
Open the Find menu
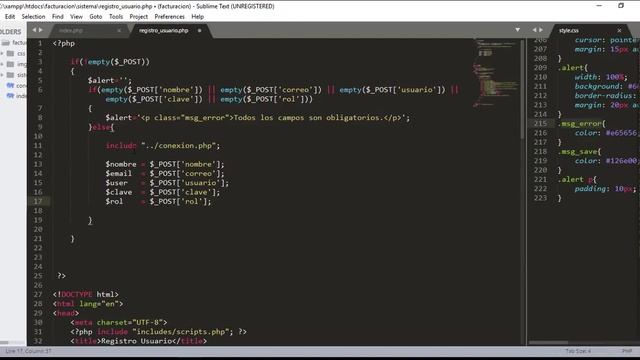click(58, 17)
